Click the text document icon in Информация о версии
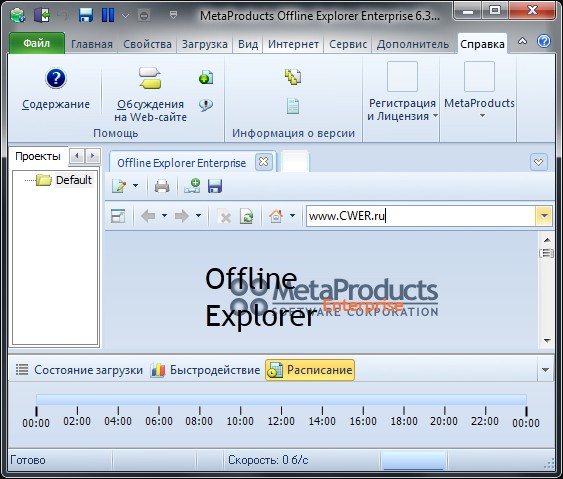The width and height of the screenshot is (563, 479). (x=293, y=106)
